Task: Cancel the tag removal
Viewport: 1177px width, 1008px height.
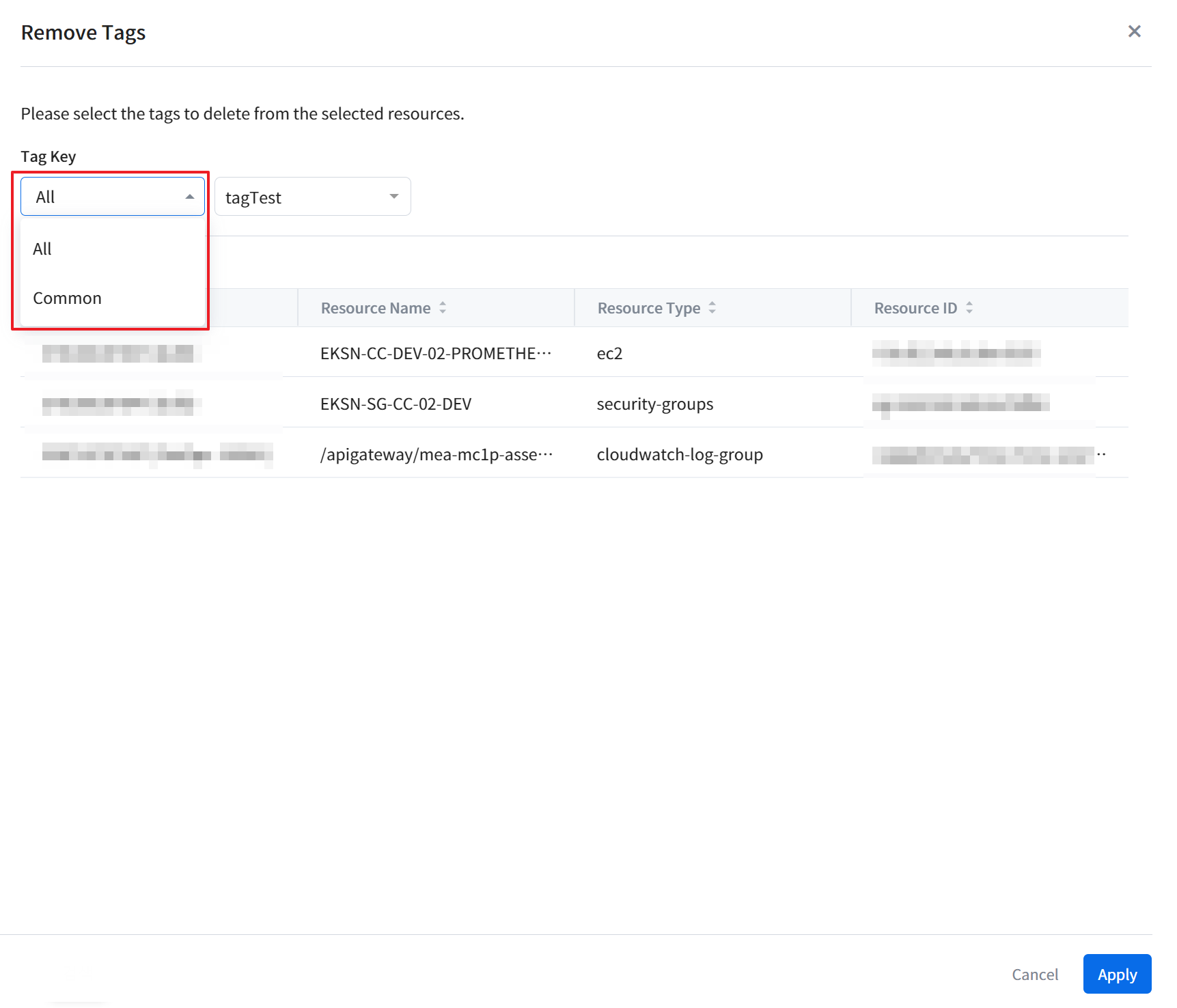Action: (x=1034, y=975)
